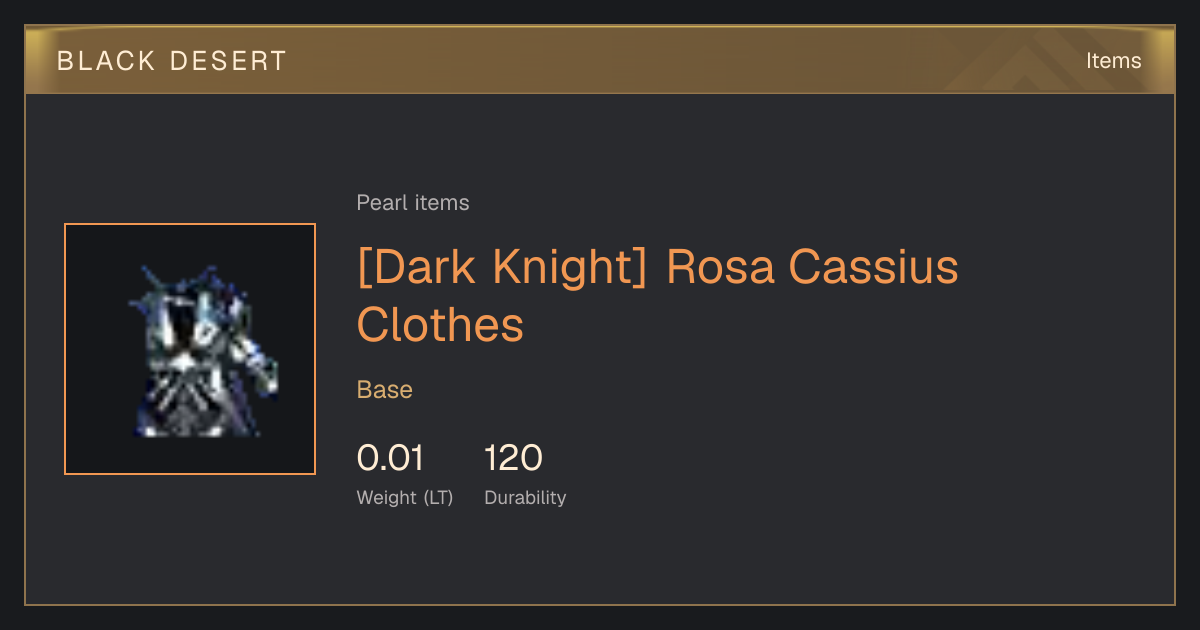Click the orange-bordered item thumbnail frame
1200x630 pixels.
(190, 349)
